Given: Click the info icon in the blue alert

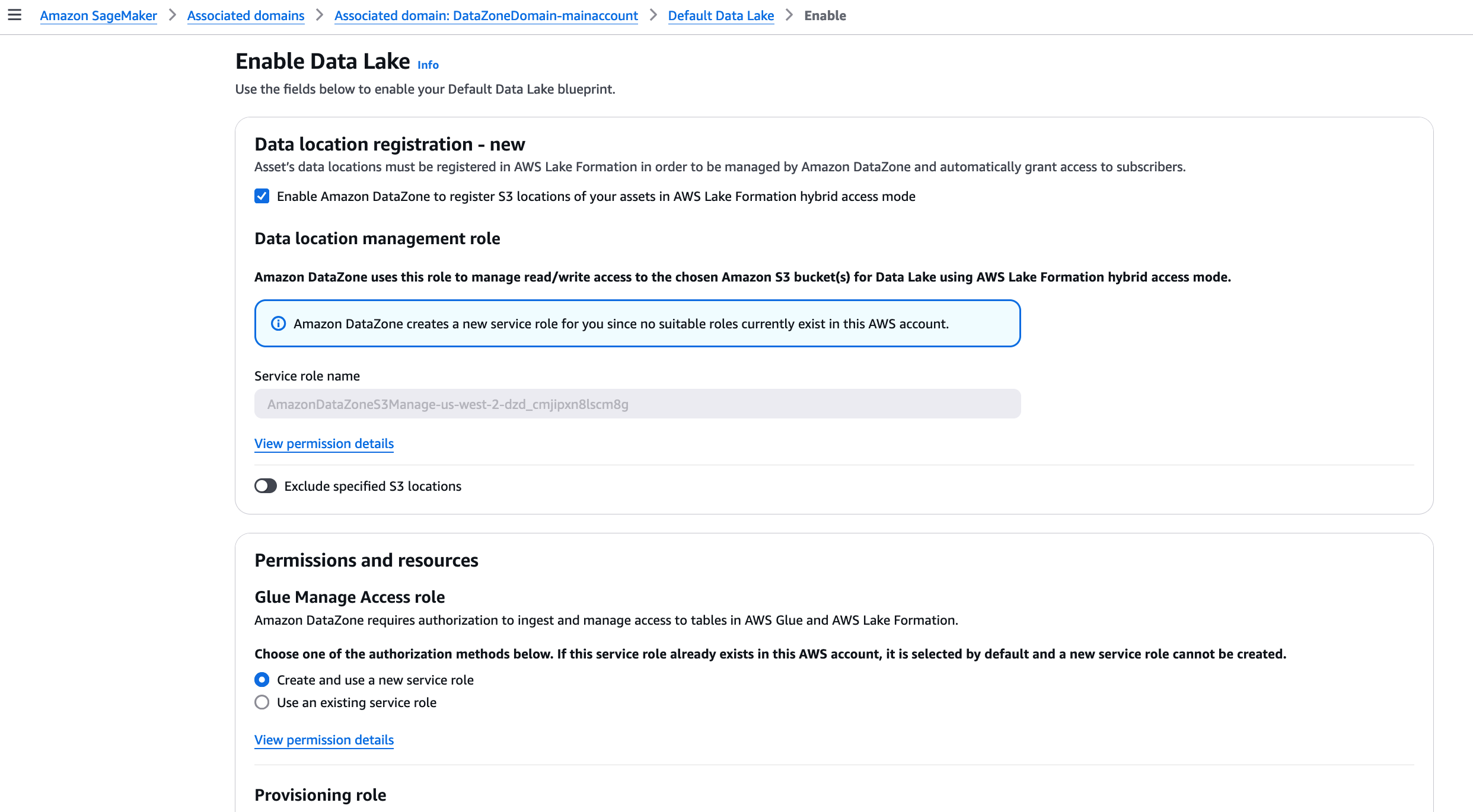Looking at the screenshot, I should click(x=278, y=324).
